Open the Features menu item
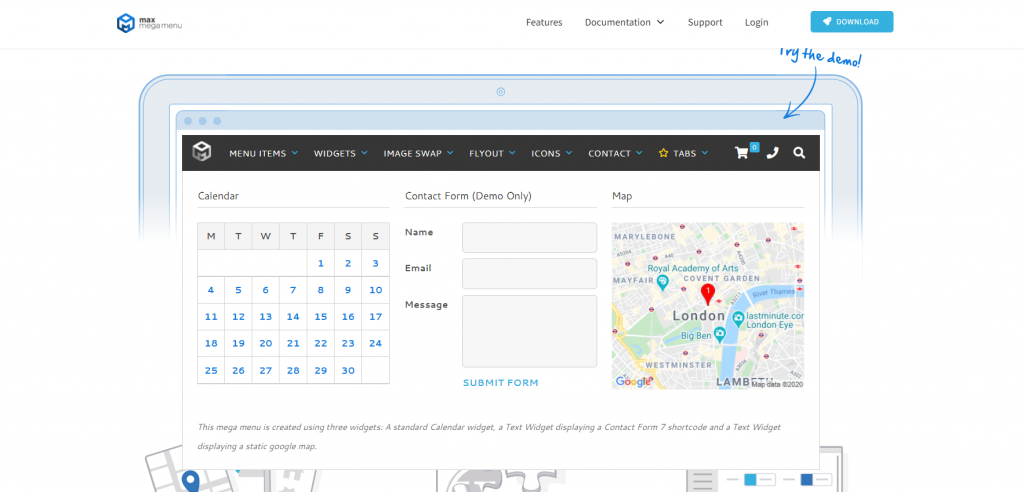Image resolution: width=1024 pixels, height=492 pixels. pyautogui.click(x=544, y=22)
